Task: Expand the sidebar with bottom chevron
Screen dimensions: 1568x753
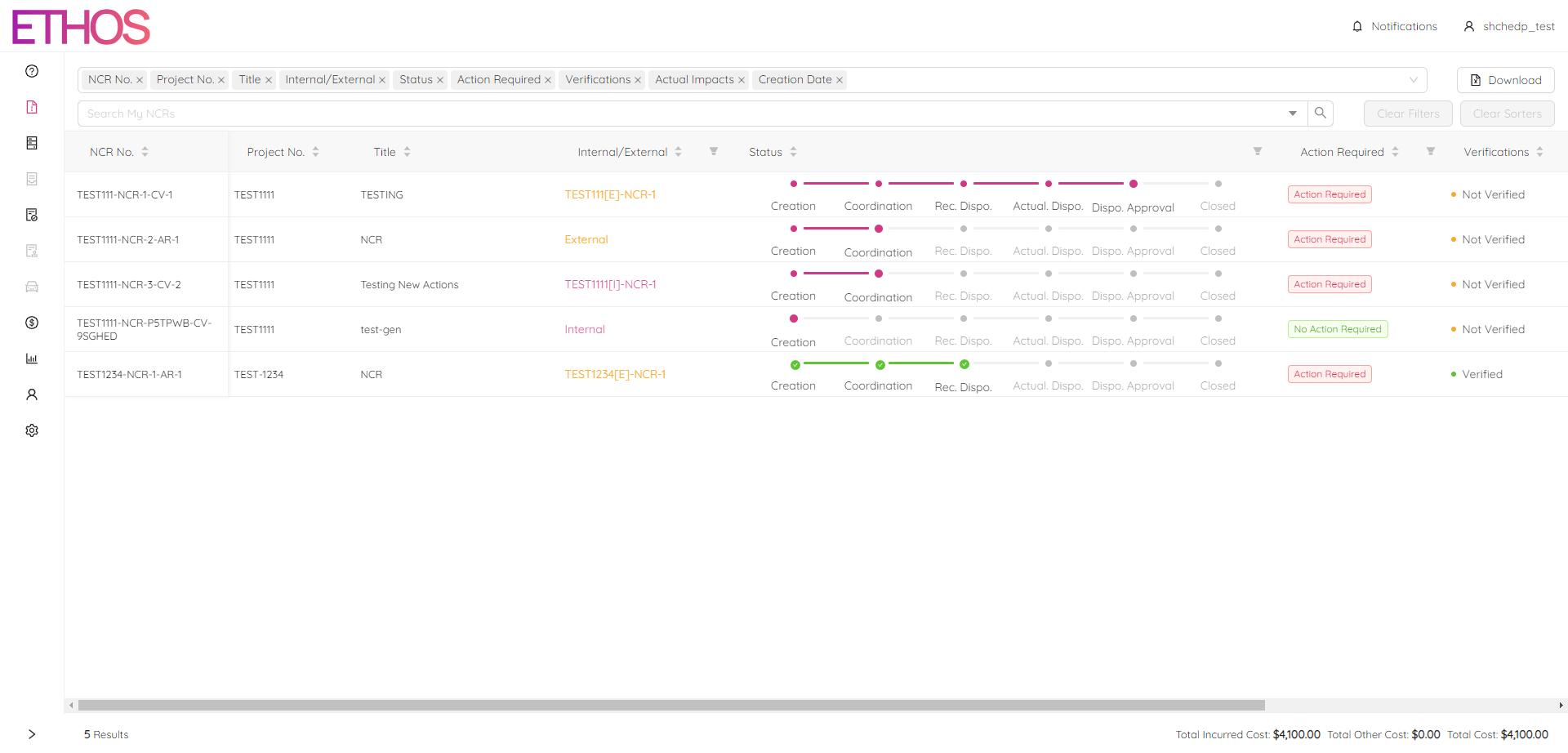Action: pyautogui.click(x=32, y=734)
